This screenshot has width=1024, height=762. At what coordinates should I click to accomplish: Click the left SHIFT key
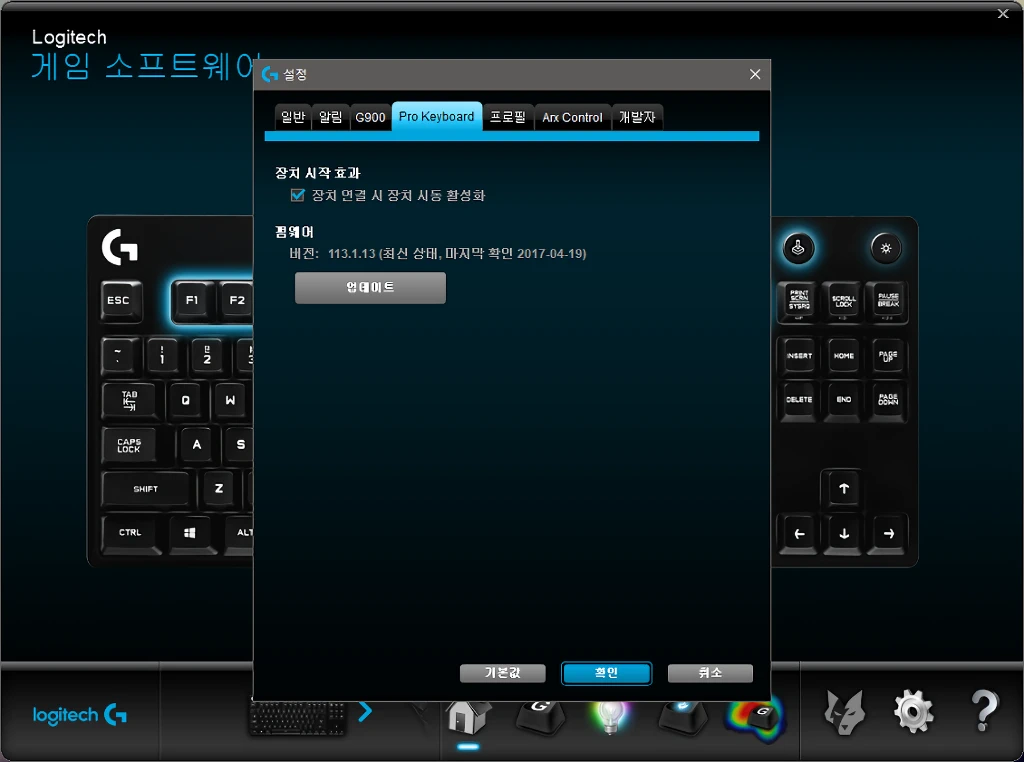click(x=145, y=489)
